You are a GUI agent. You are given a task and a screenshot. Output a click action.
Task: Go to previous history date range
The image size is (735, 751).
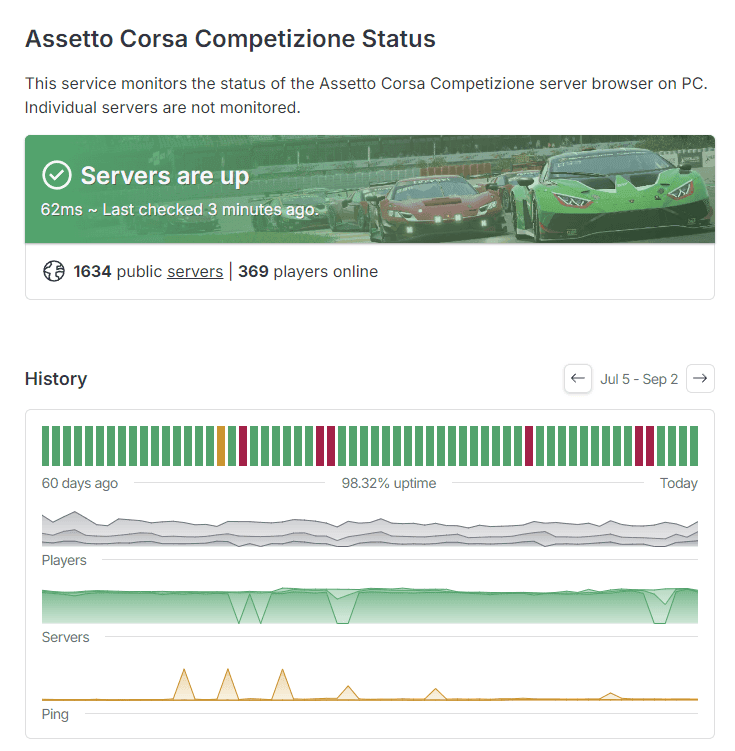pos(577,378)
